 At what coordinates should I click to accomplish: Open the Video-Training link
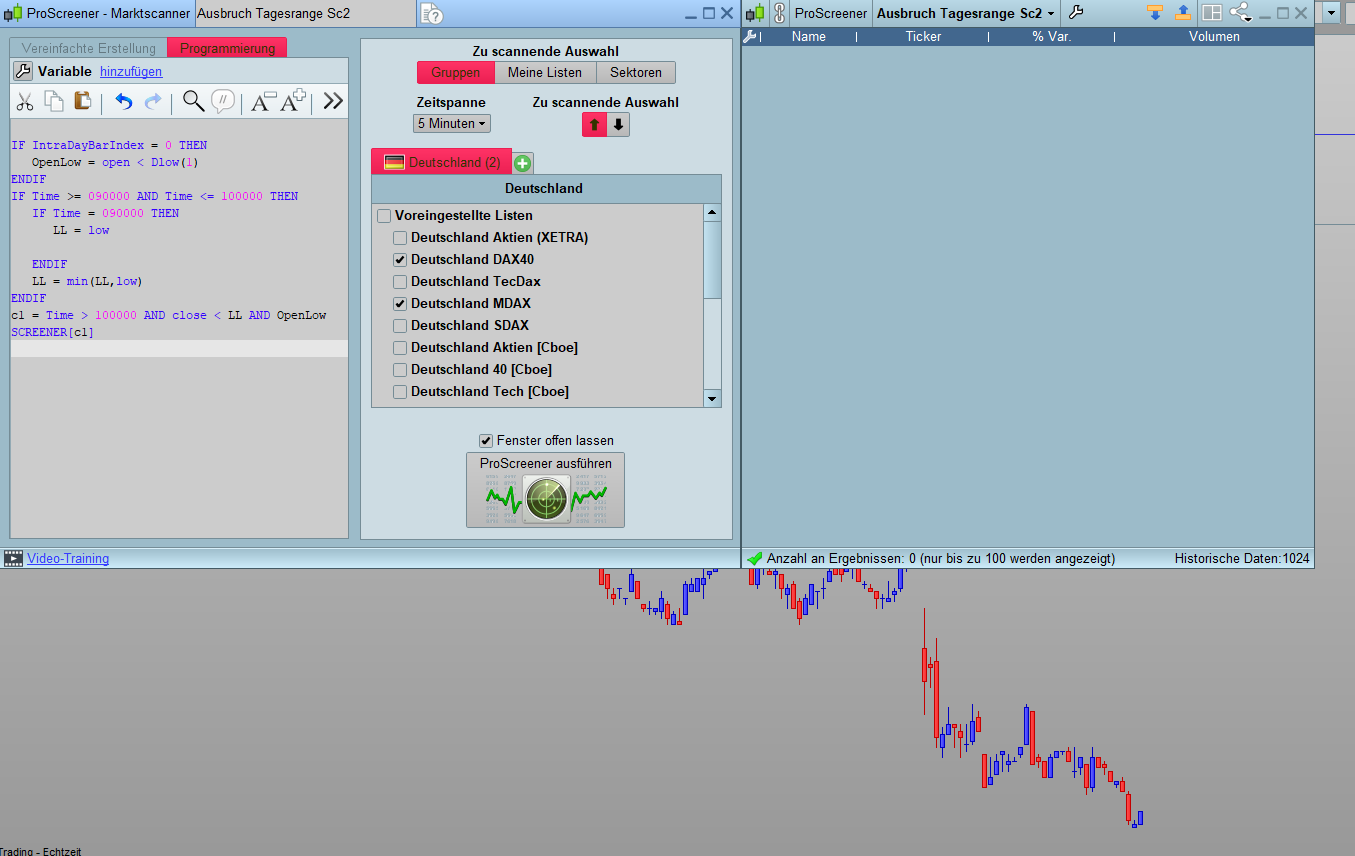point(68,559)
